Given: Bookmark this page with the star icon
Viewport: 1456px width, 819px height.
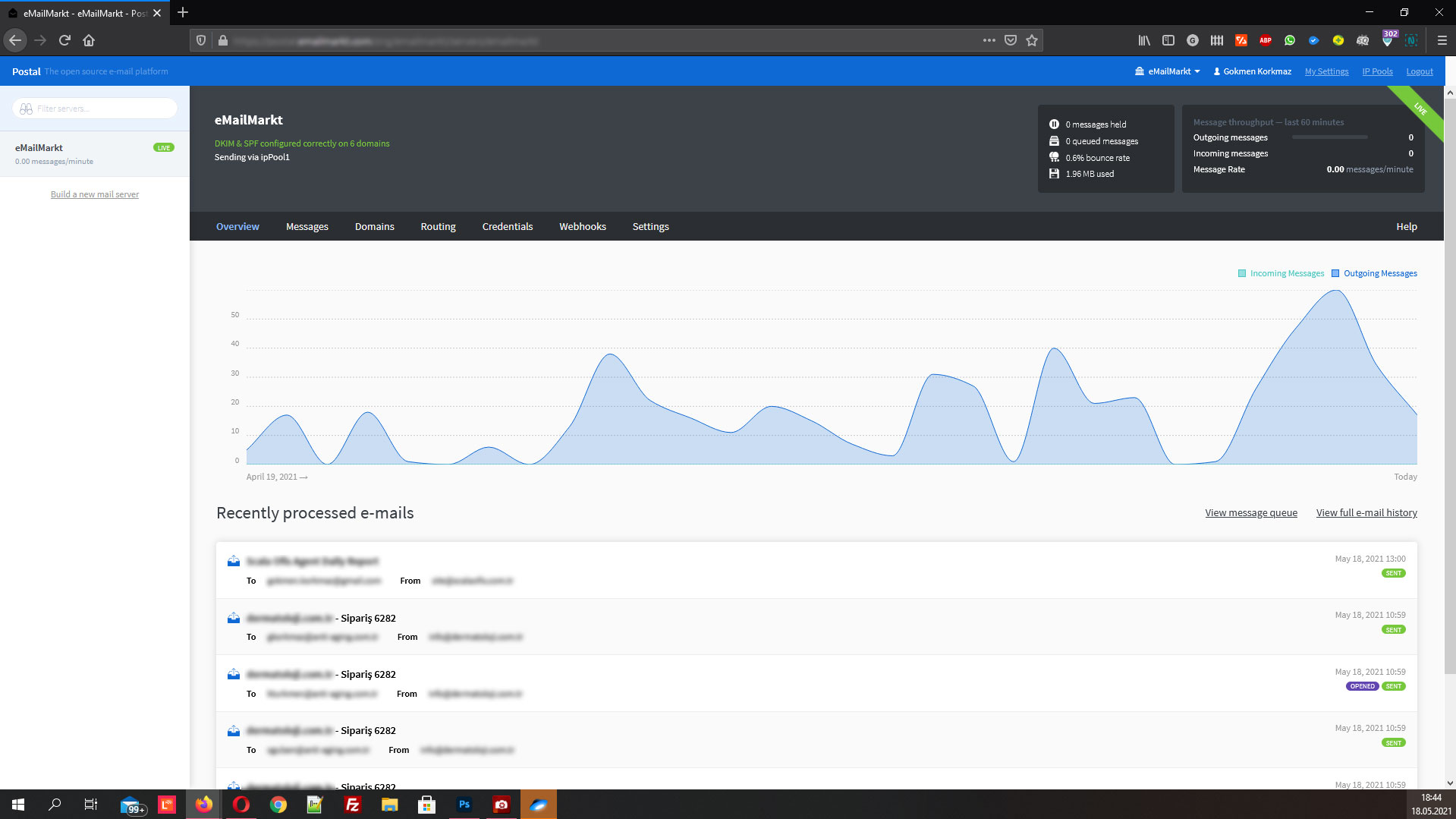Looking at the screenshot, I should [1032, 40].
